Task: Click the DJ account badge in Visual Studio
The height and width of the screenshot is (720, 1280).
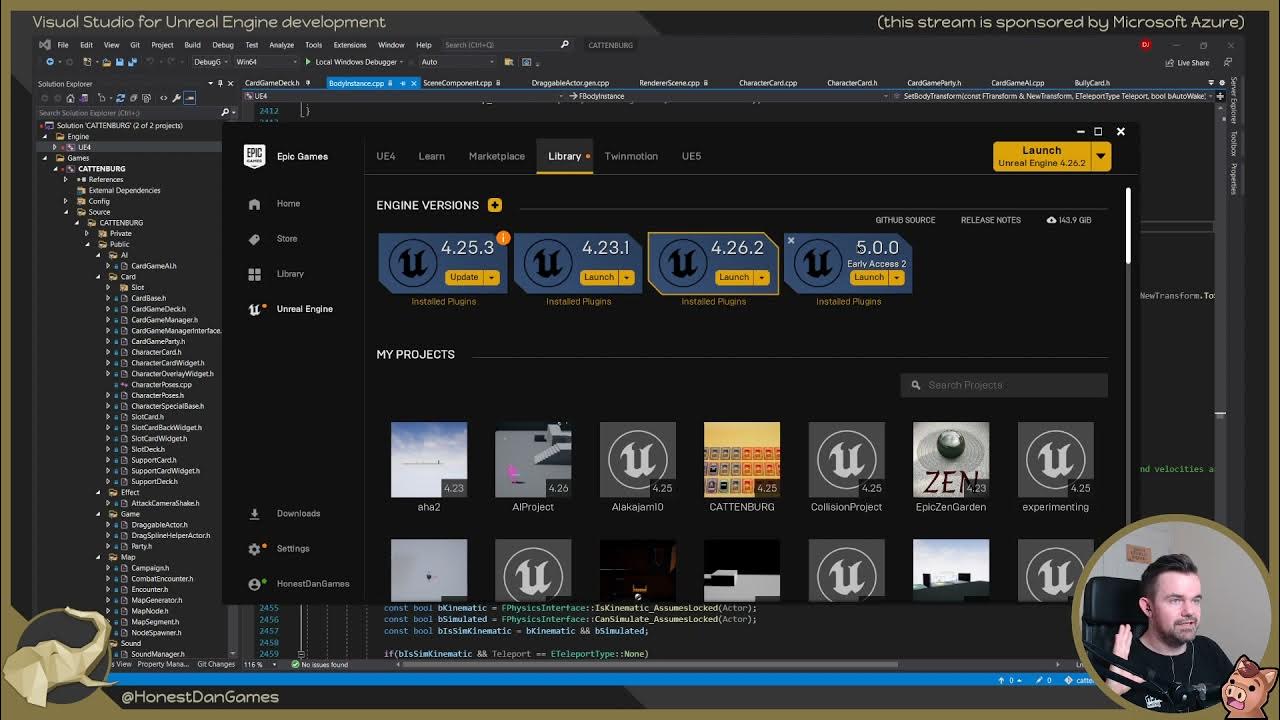Action: pyautogui.click(x=1145, y=45)
